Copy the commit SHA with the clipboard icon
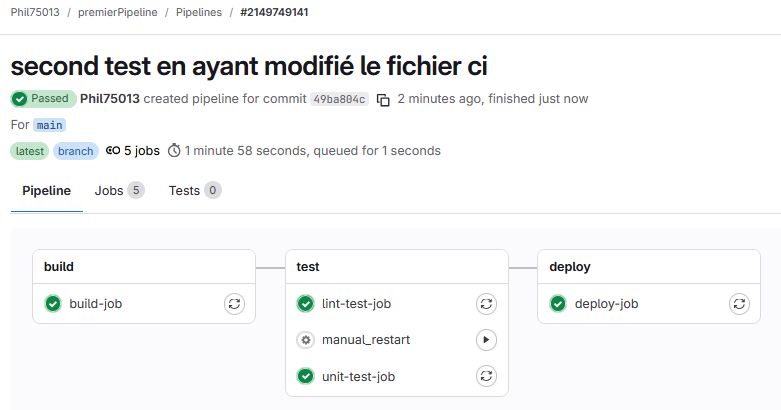The image size is (781, 410). click(x=383, y=100)
